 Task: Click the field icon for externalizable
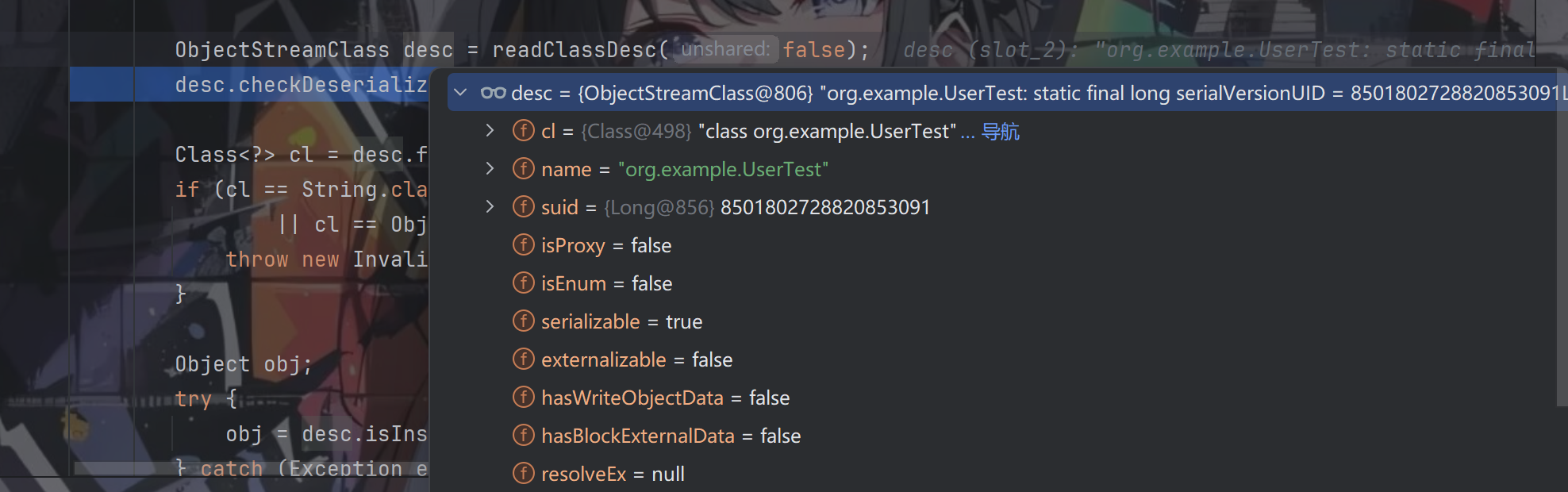[523, 359]
